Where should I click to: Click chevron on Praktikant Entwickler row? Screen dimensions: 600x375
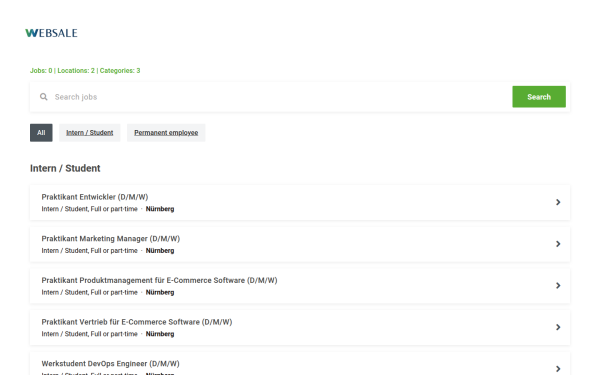pyautogui.click(x=558, y=202)
